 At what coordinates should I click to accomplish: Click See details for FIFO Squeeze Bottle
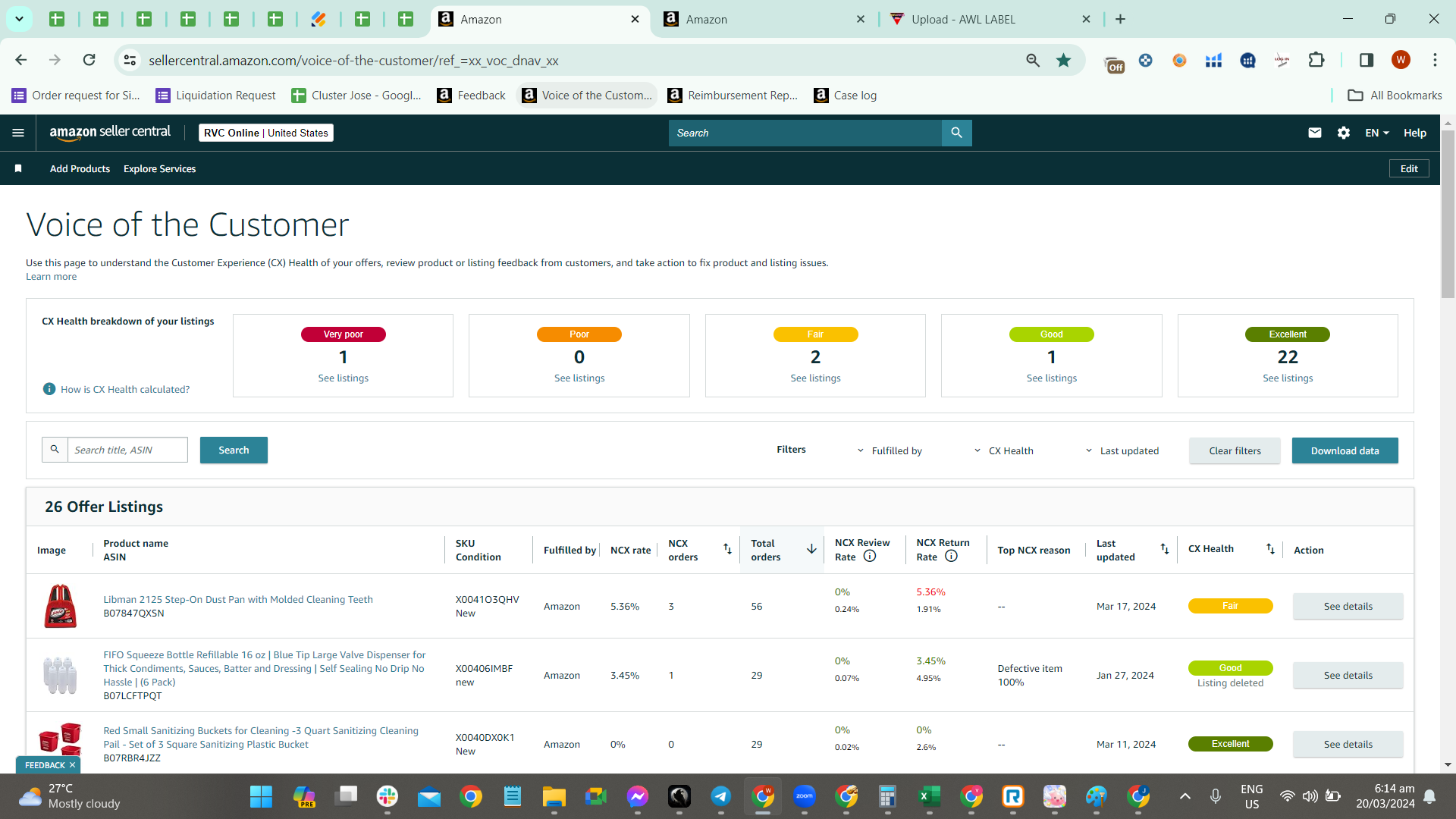point(1348,675)
